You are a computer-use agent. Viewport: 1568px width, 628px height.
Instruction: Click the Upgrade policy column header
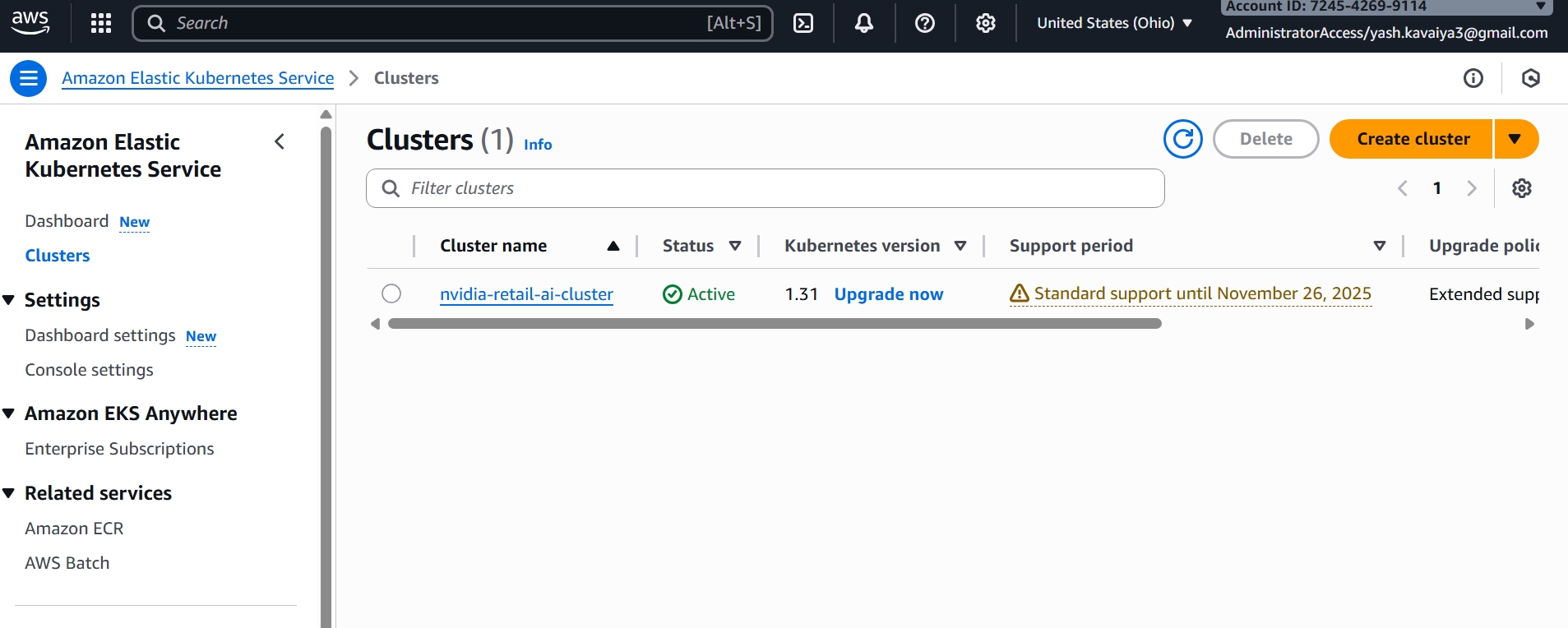pos(1484,246)
